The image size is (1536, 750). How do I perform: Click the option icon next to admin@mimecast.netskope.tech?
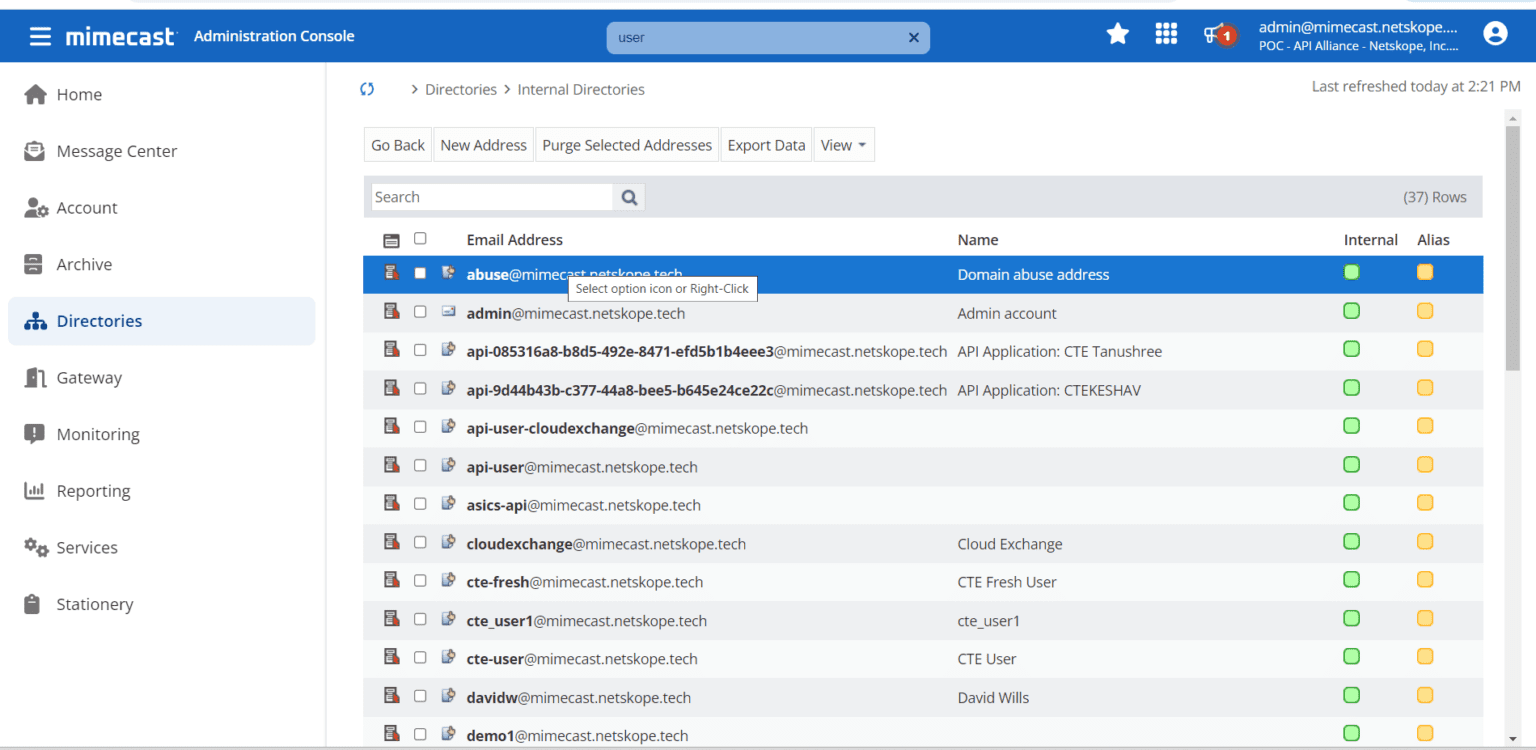447,311
